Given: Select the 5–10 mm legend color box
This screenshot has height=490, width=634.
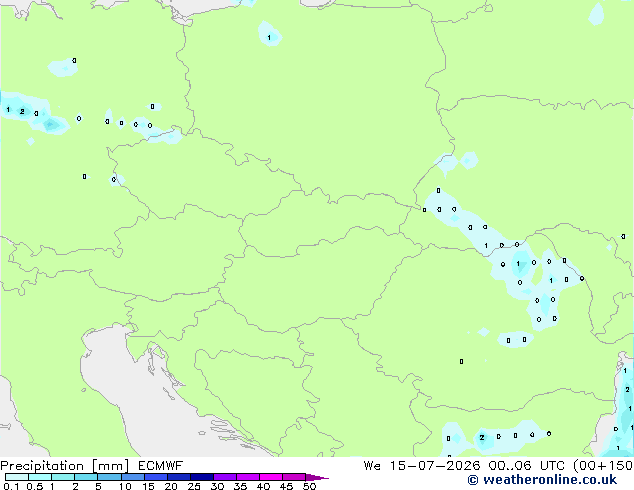Looking at the screenshot, I should [109, 477].
